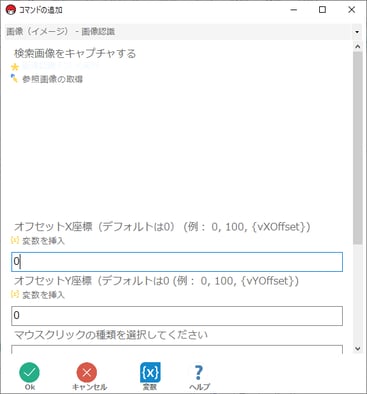
Task: Click the app logo in title bar
Action: [x=11, y=10]
